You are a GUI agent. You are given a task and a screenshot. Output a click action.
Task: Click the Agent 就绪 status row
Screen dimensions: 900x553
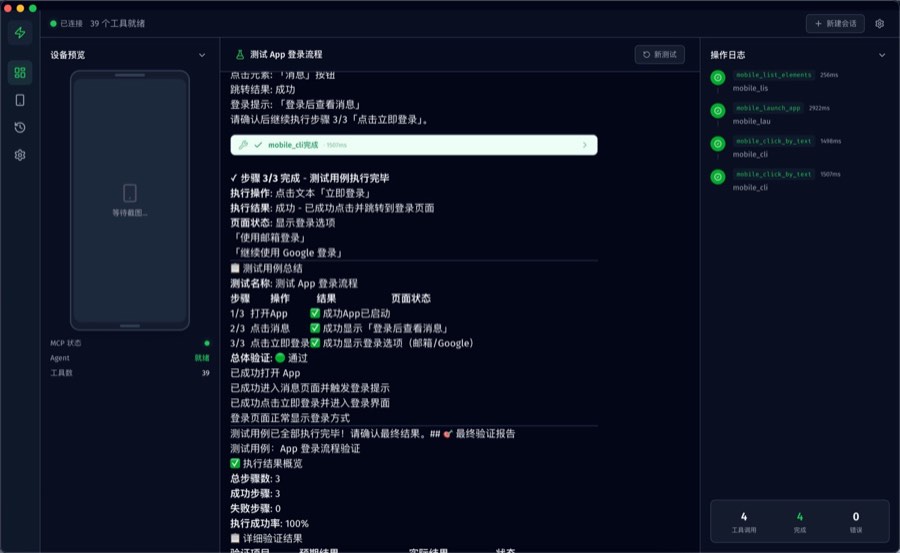tap(130, 358)
